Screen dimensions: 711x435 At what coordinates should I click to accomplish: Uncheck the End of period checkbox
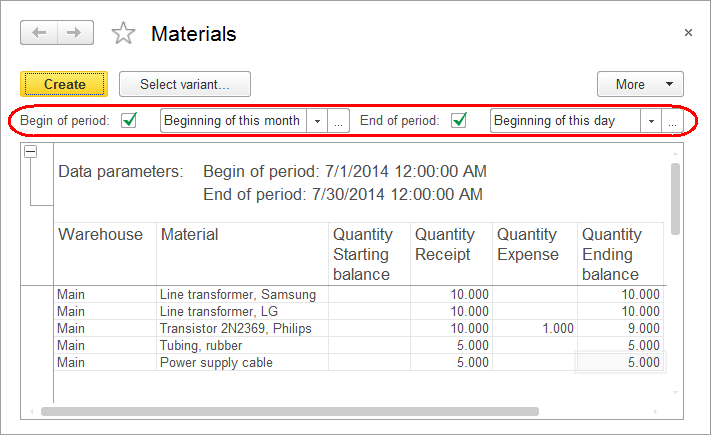pyautogui.click(x=459, y=120)
